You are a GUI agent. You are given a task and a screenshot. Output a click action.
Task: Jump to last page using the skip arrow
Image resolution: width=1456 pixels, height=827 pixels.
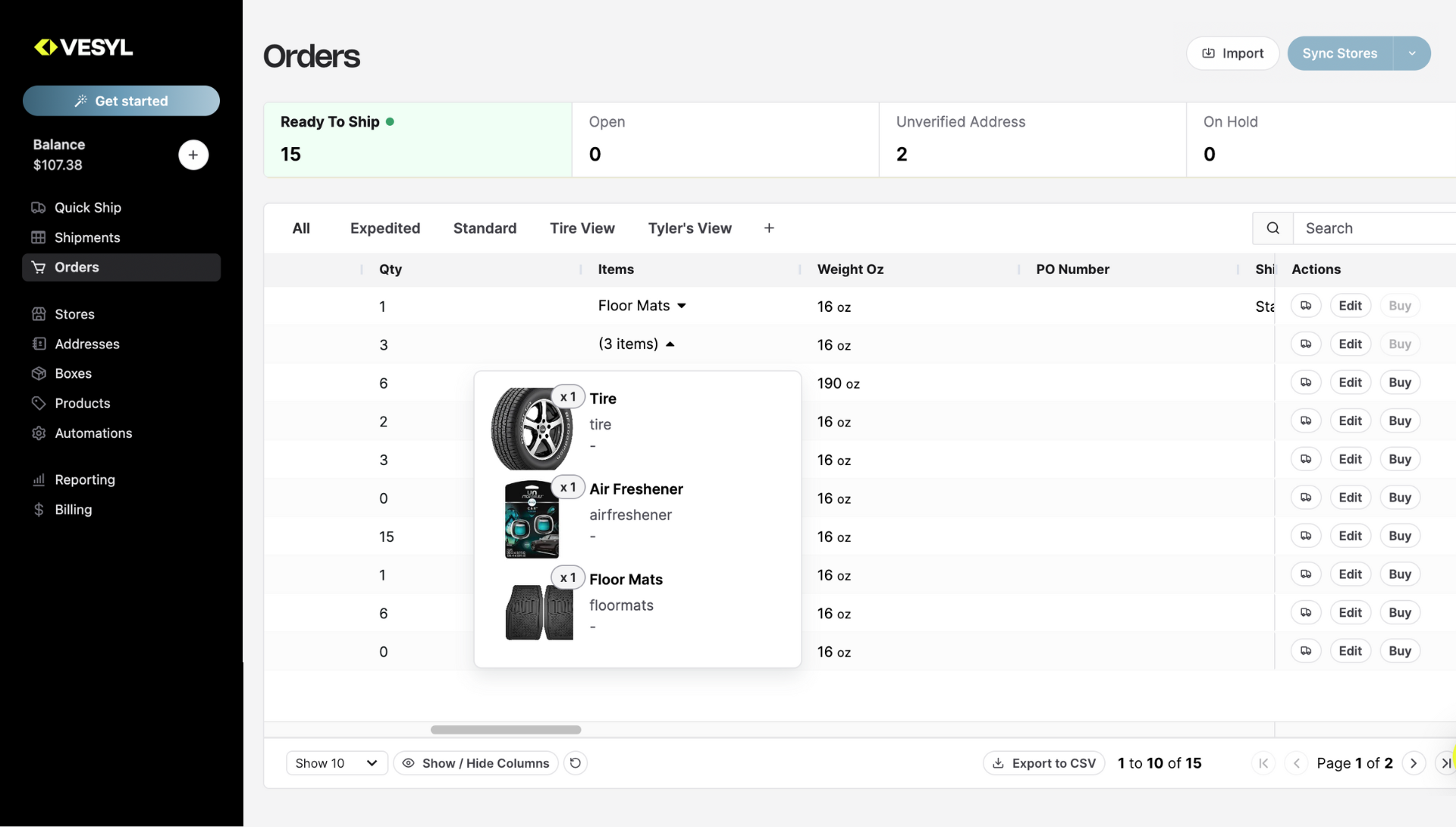click(1445, 763)
